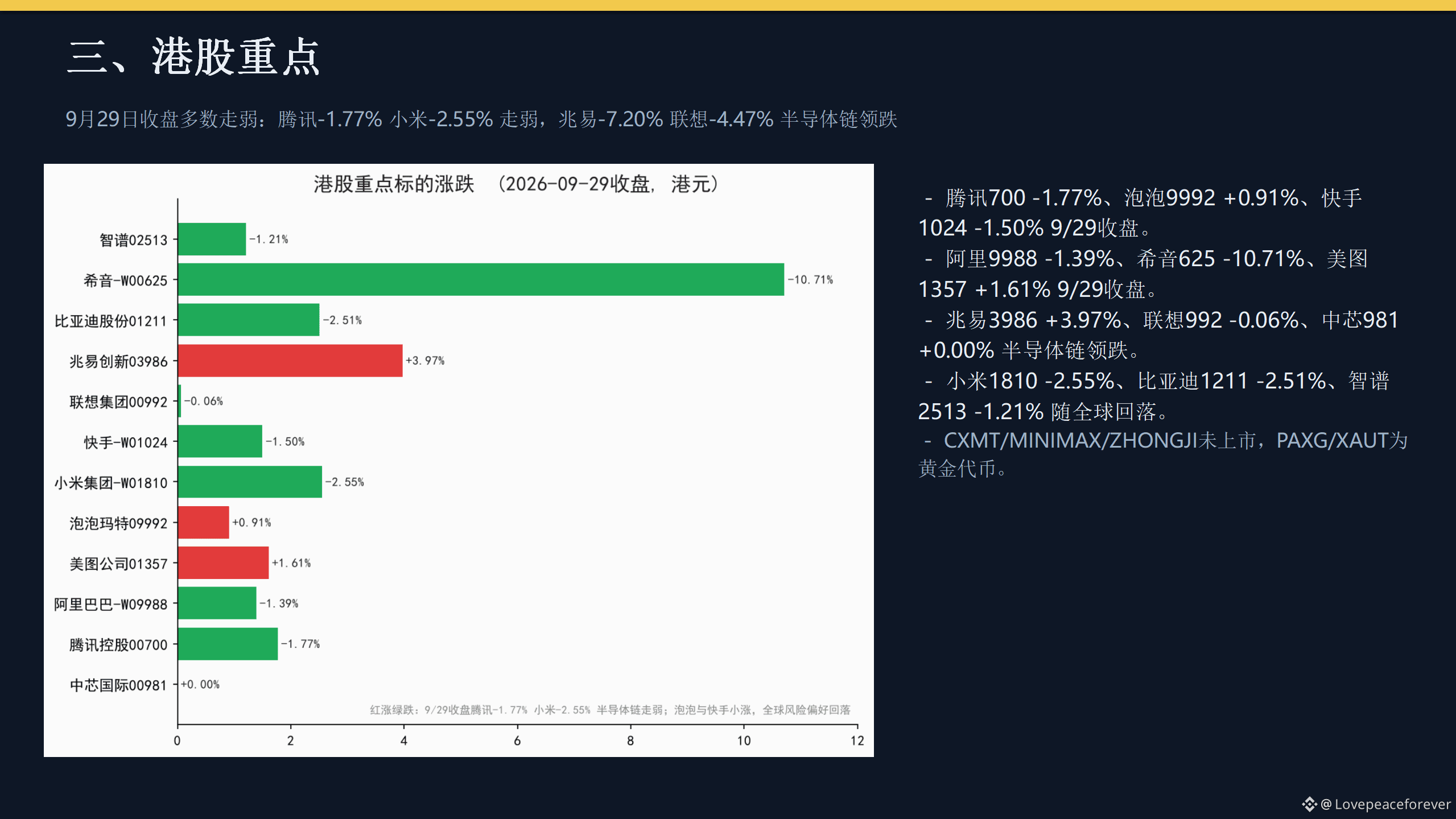
Task: Click the 腾讯控股00700 axis label
Action: coord(118,644)
